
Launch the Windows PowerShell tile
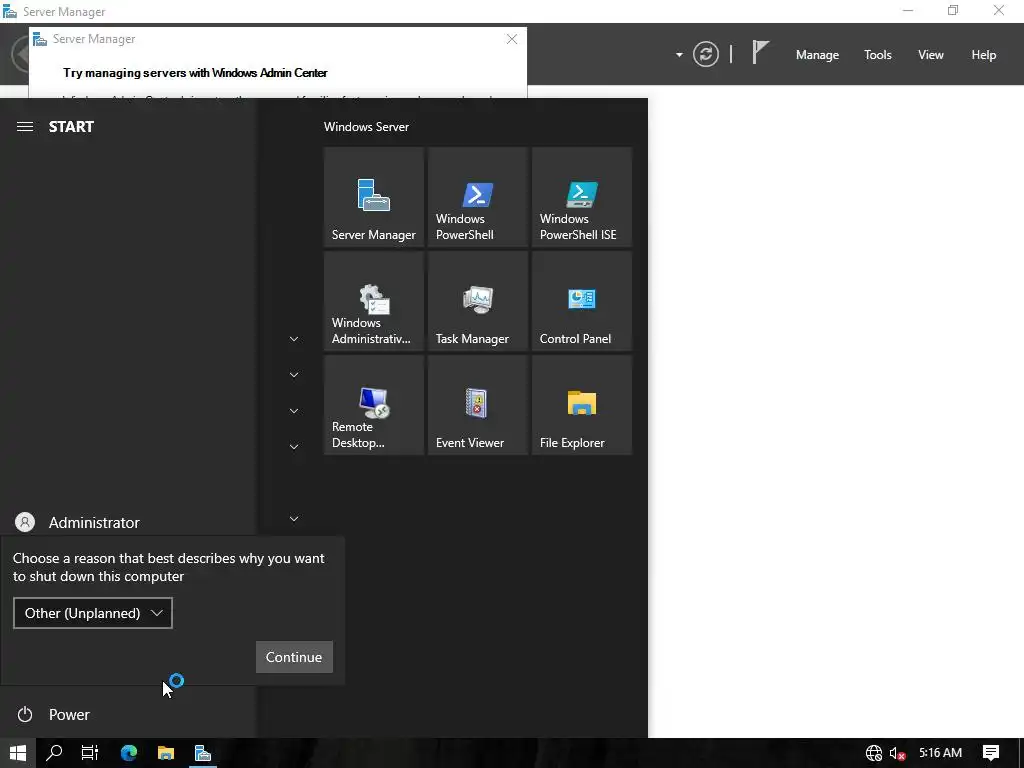477,197
